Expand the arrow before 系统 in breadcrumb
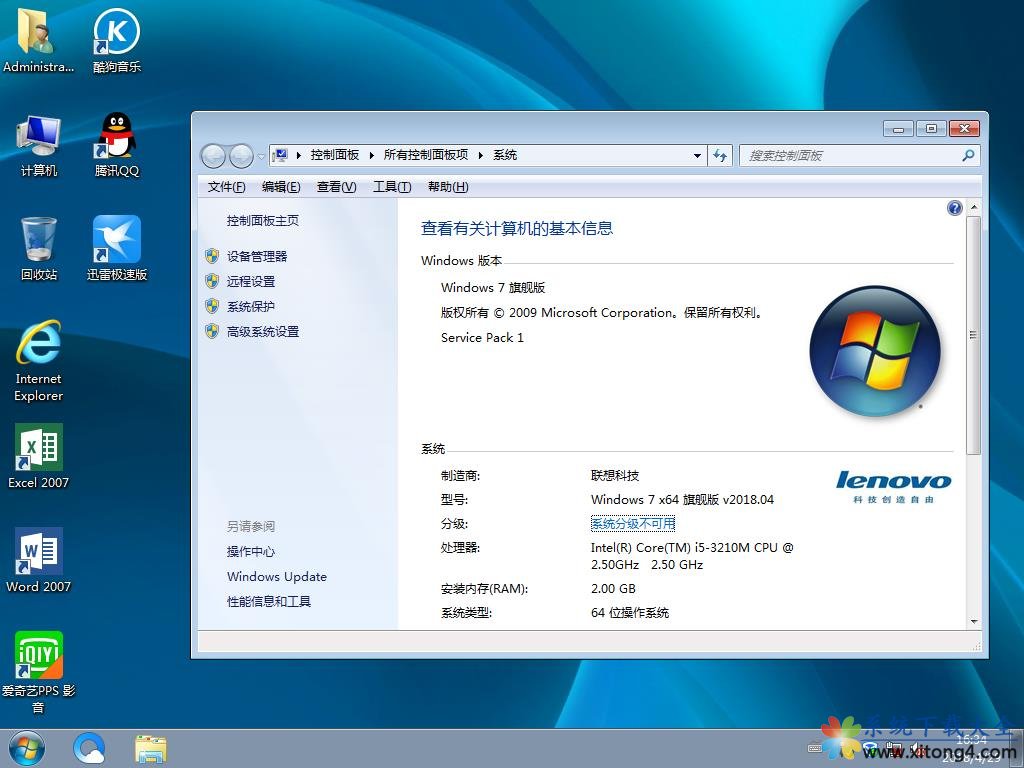The height and width of the screenshot is (768, 1024). (481, 155)
